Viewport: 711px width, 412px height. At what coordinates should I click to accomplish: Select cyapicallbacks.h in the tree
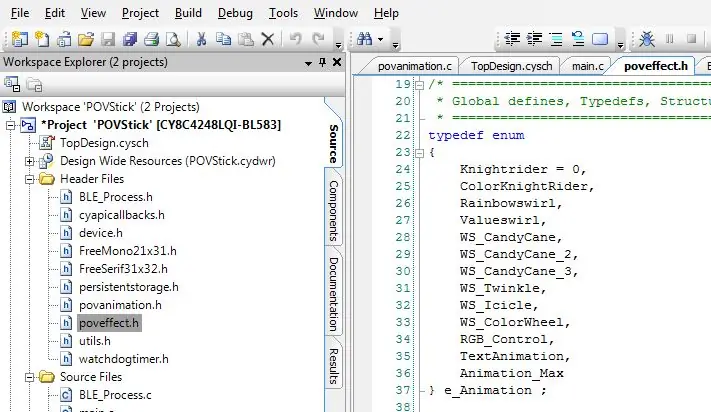(122, 215)
